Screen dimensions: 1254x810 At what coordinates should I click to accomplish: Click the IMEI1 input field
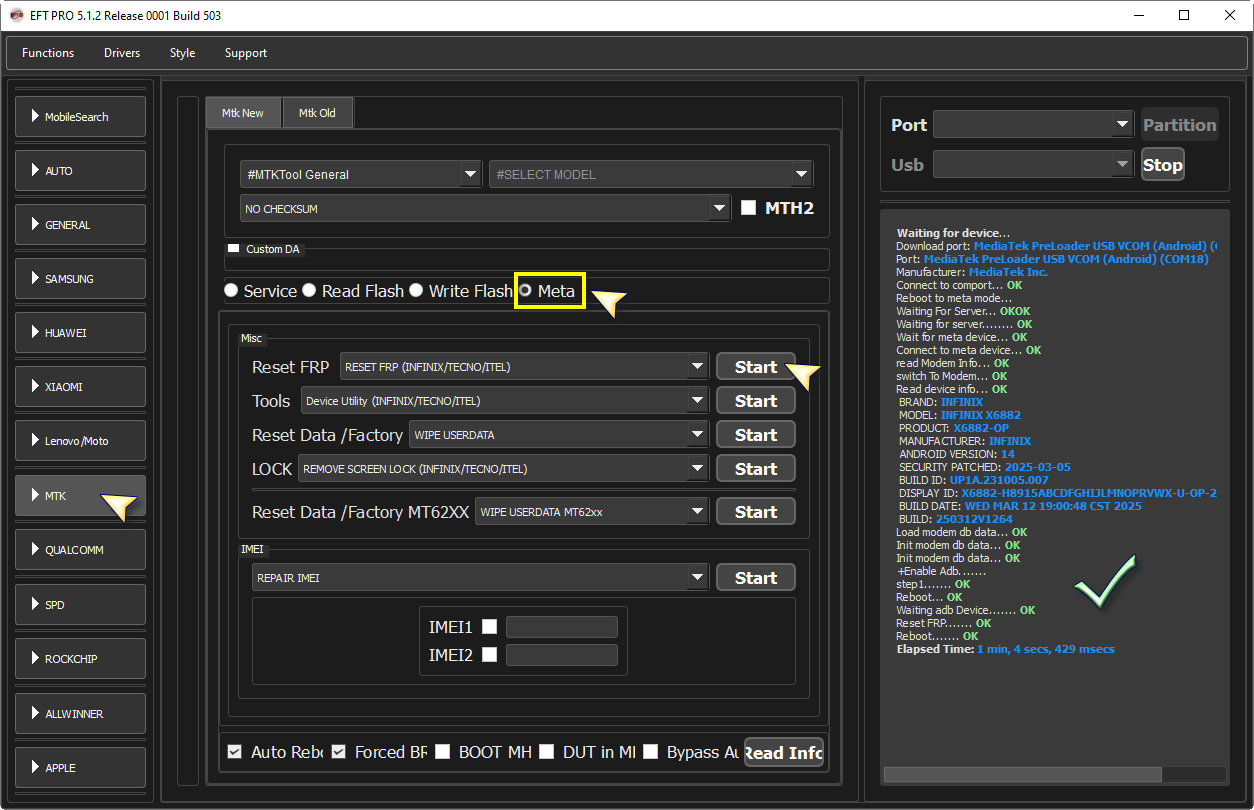tap(562, 627)
